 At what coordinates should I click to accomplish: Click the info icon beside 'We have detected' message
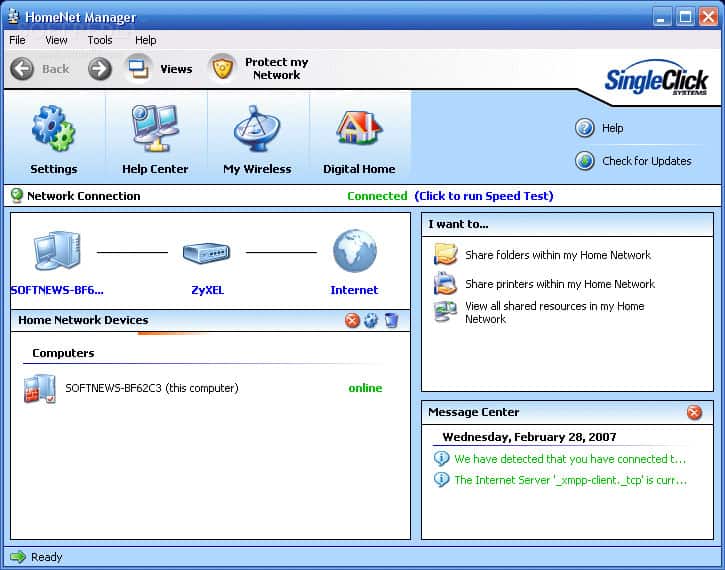click(442, 458)
